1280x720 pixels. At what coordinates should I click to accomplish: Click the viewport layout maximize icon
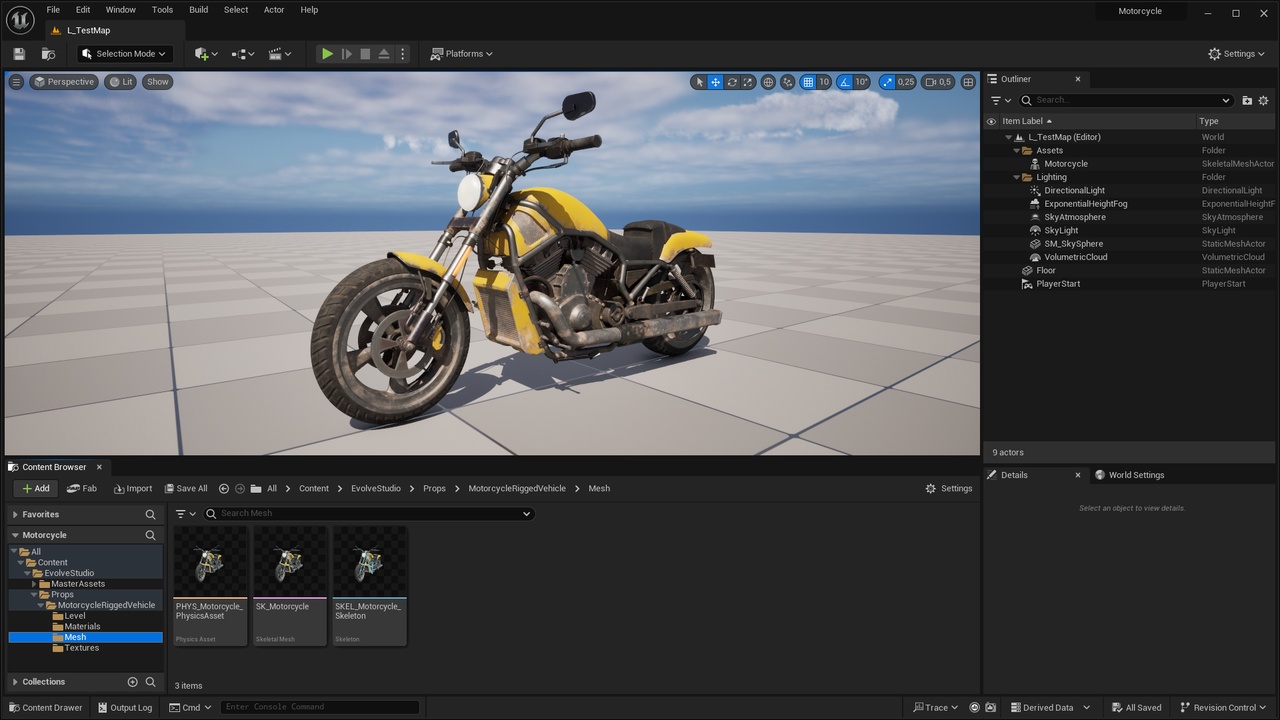pyautogui.click(x=968, y=82)
